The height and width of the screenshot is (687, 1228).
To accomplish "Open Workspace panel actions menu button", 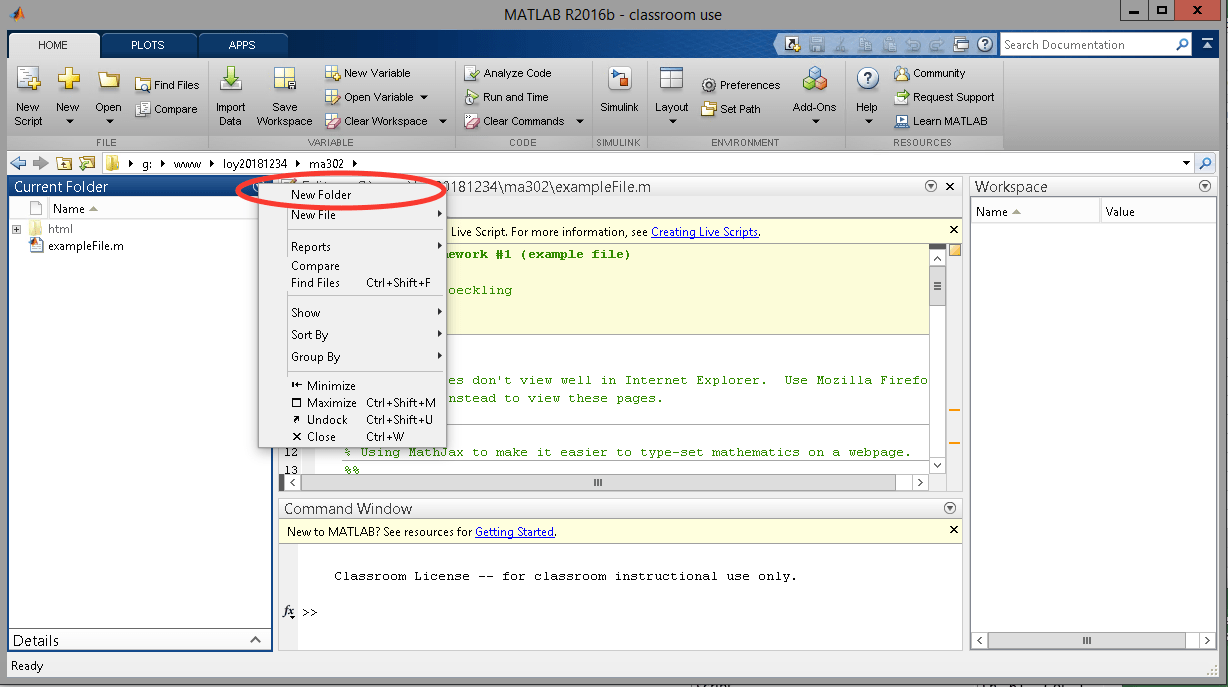I will click(x=1204, y=186).
